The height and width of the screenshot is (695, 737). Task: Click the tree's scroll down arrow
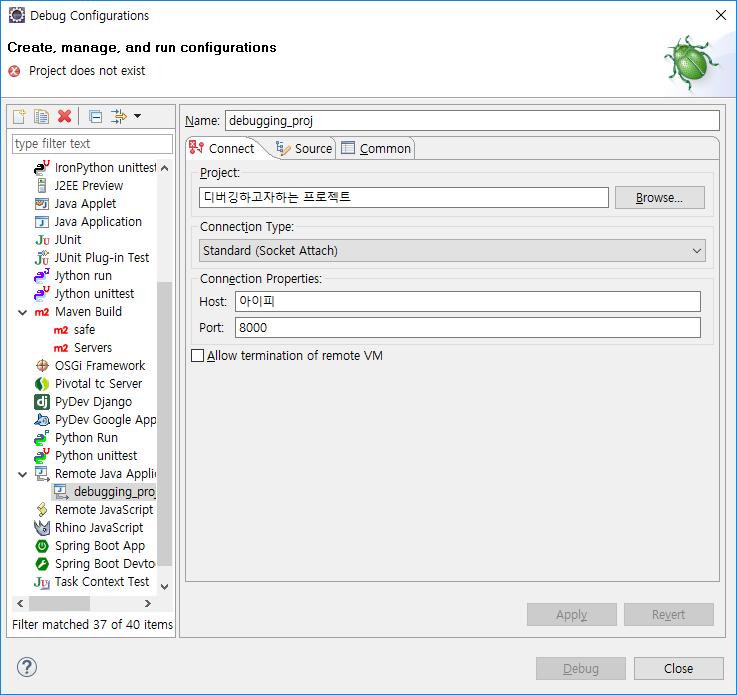[165, 586]
